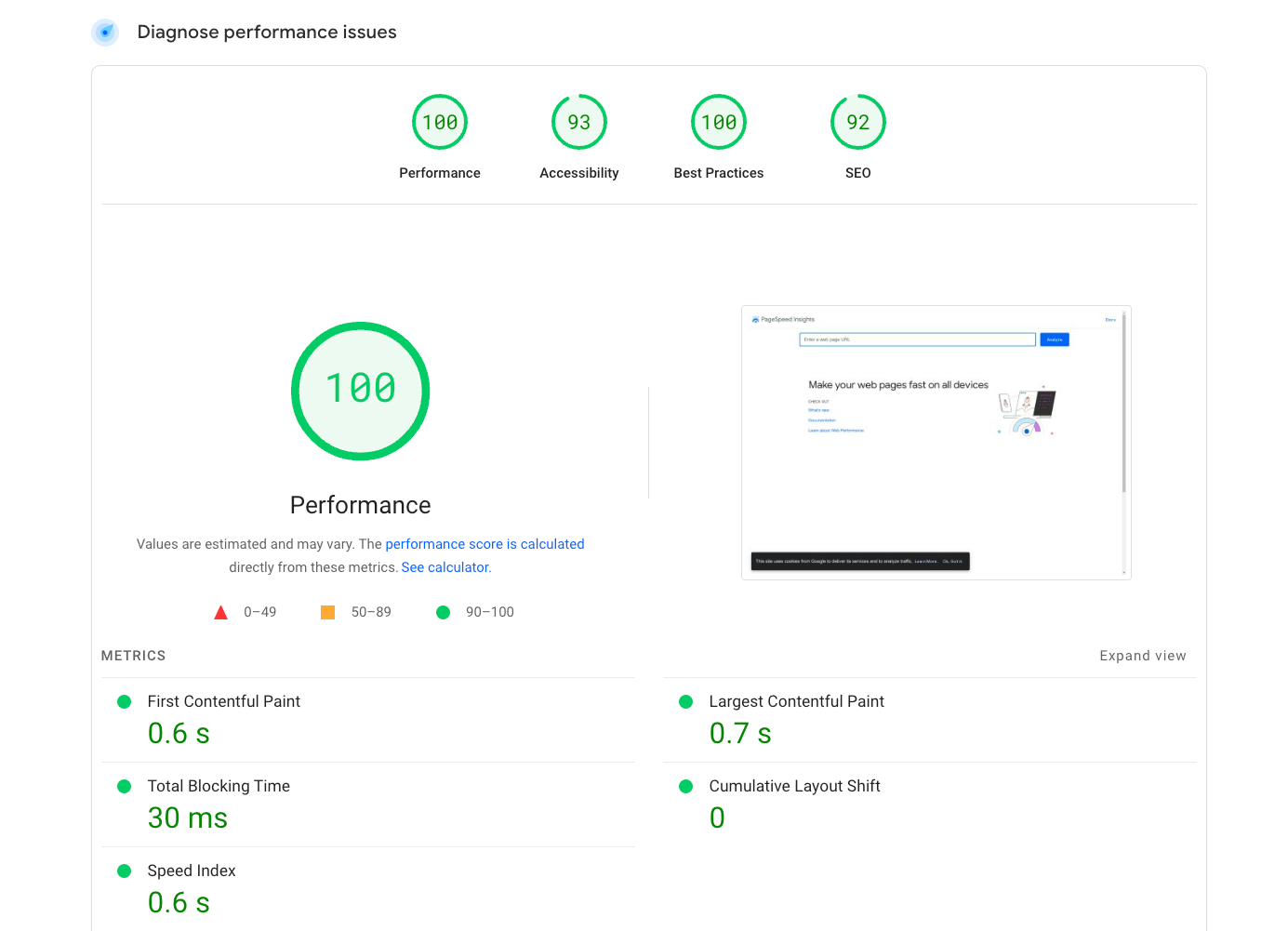
Task: Click the Speed Index green dot
Action: (125, 871)
